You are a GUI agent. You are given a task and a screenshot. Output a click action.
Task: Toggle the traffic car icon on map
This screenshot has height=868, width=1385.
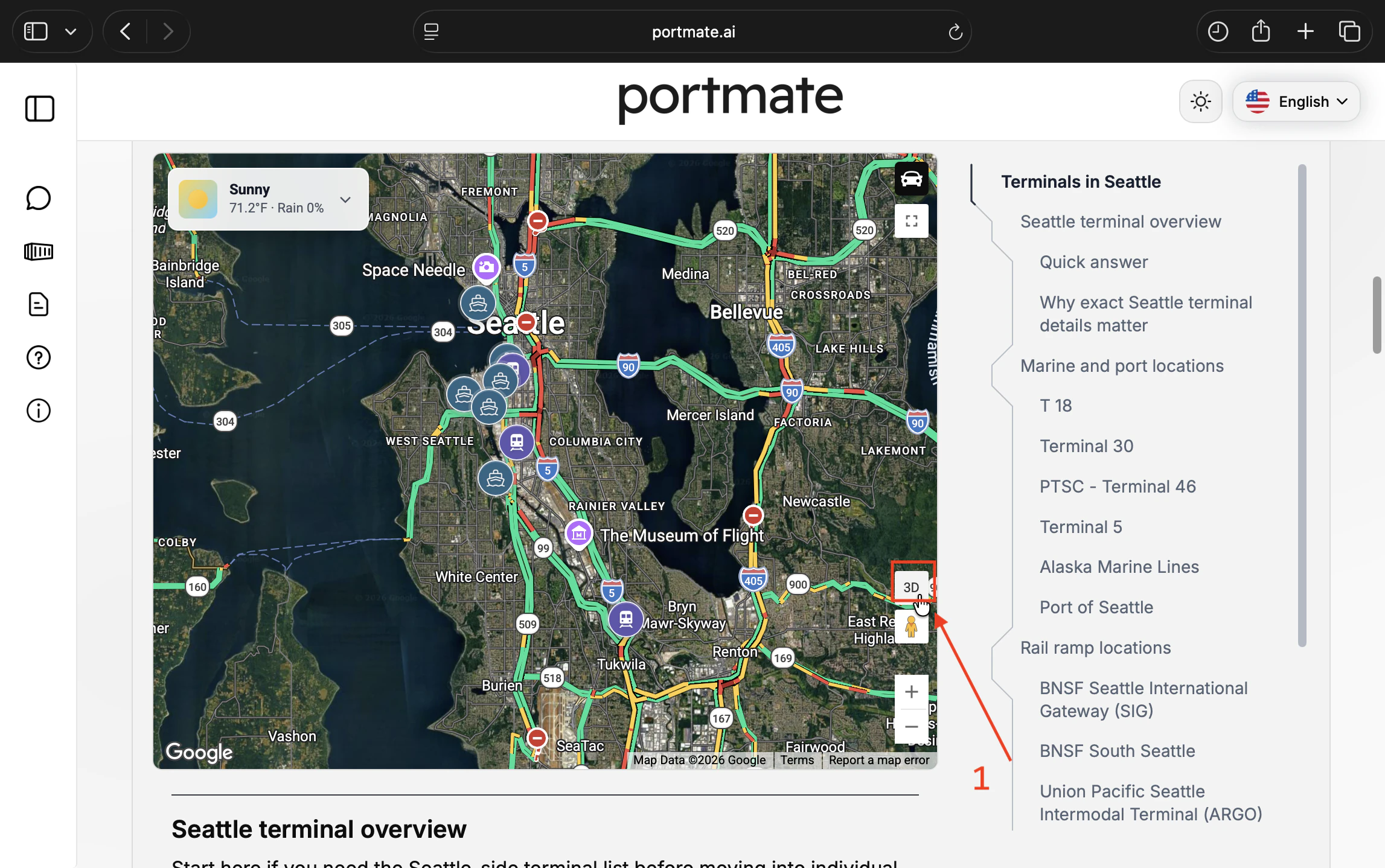(x=911, y=179)
